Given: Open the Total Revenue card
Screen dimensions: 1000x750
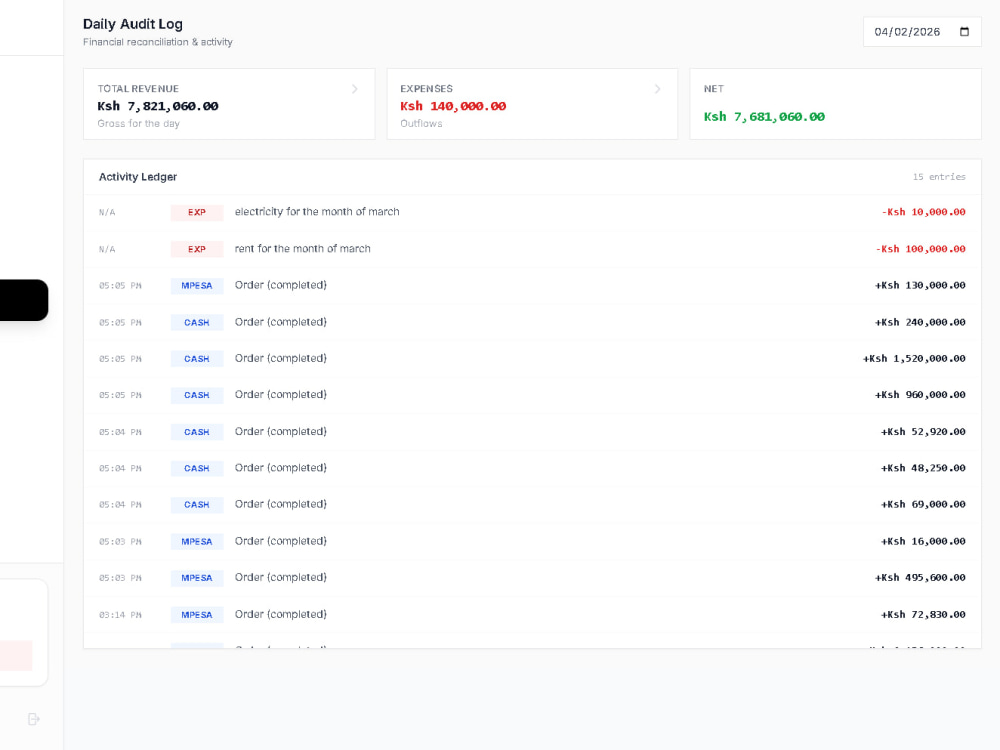Looking at the screenshot, I should 229,104.
